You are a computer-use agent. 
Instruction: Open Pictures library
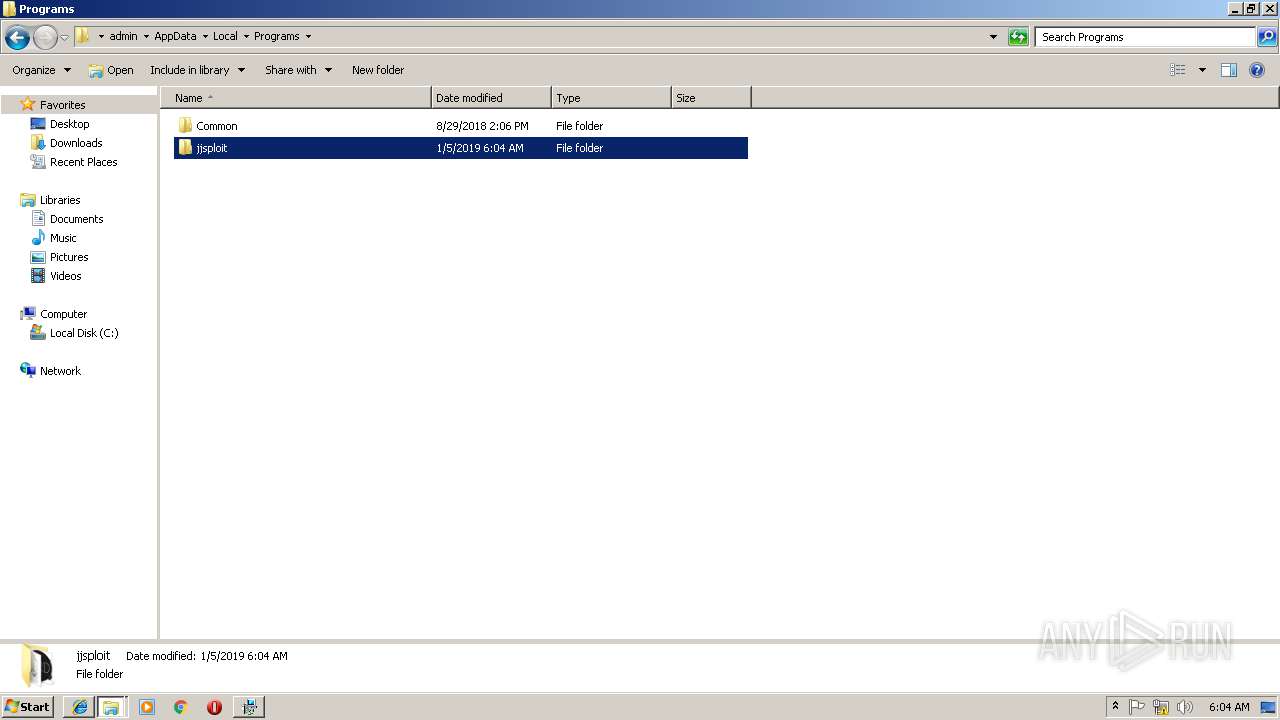tap(69, 257)
